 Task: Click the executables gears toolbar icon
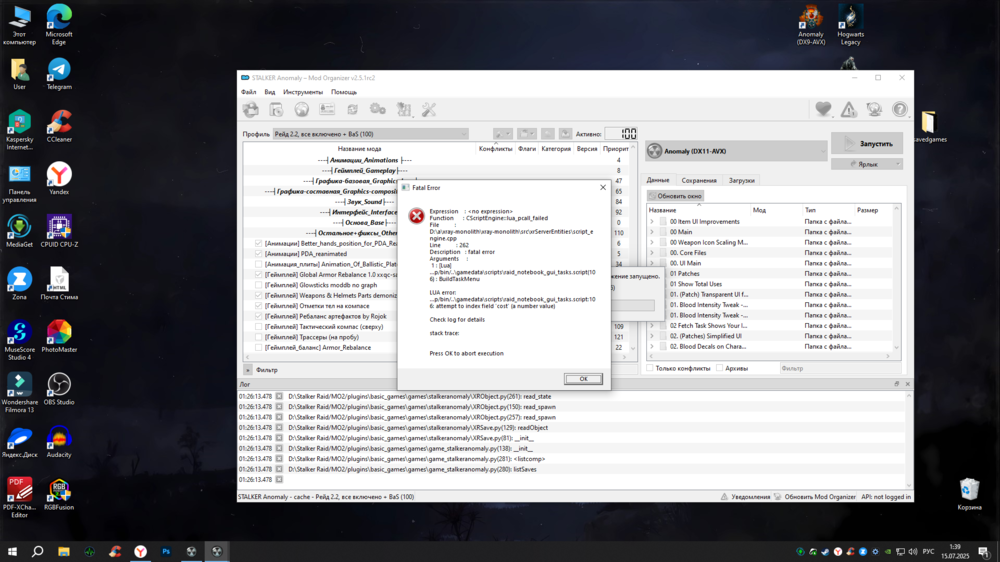(378, 110)
